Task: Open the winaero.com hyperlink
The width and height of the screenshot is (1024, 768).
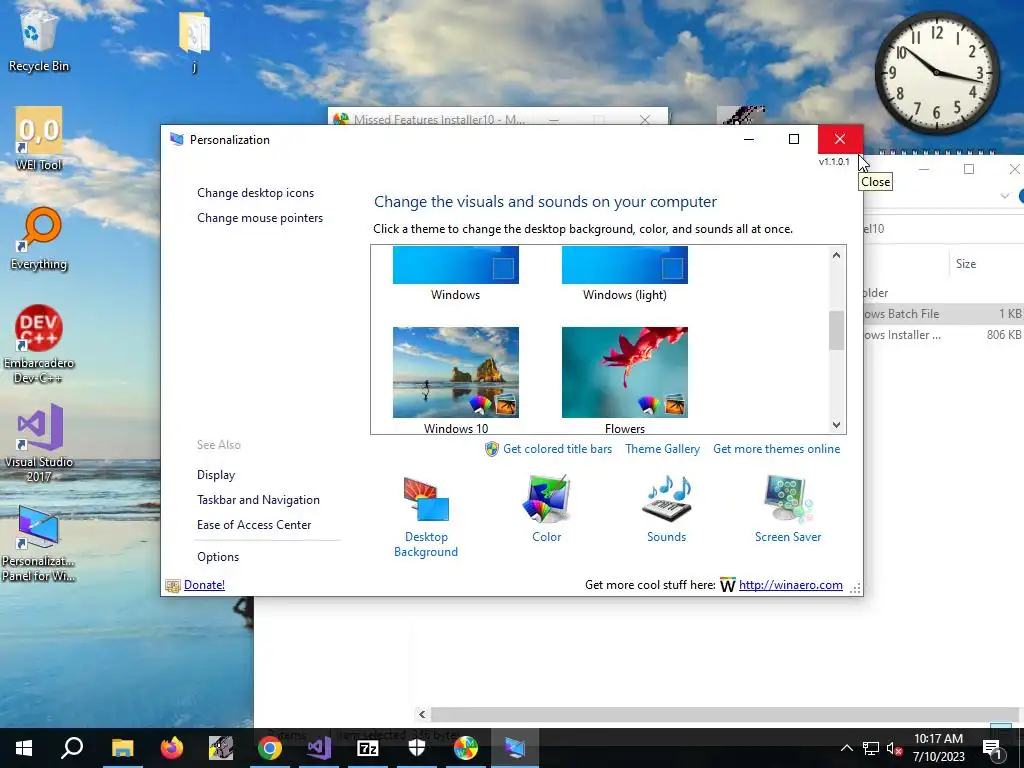Action: pos(790,584)
